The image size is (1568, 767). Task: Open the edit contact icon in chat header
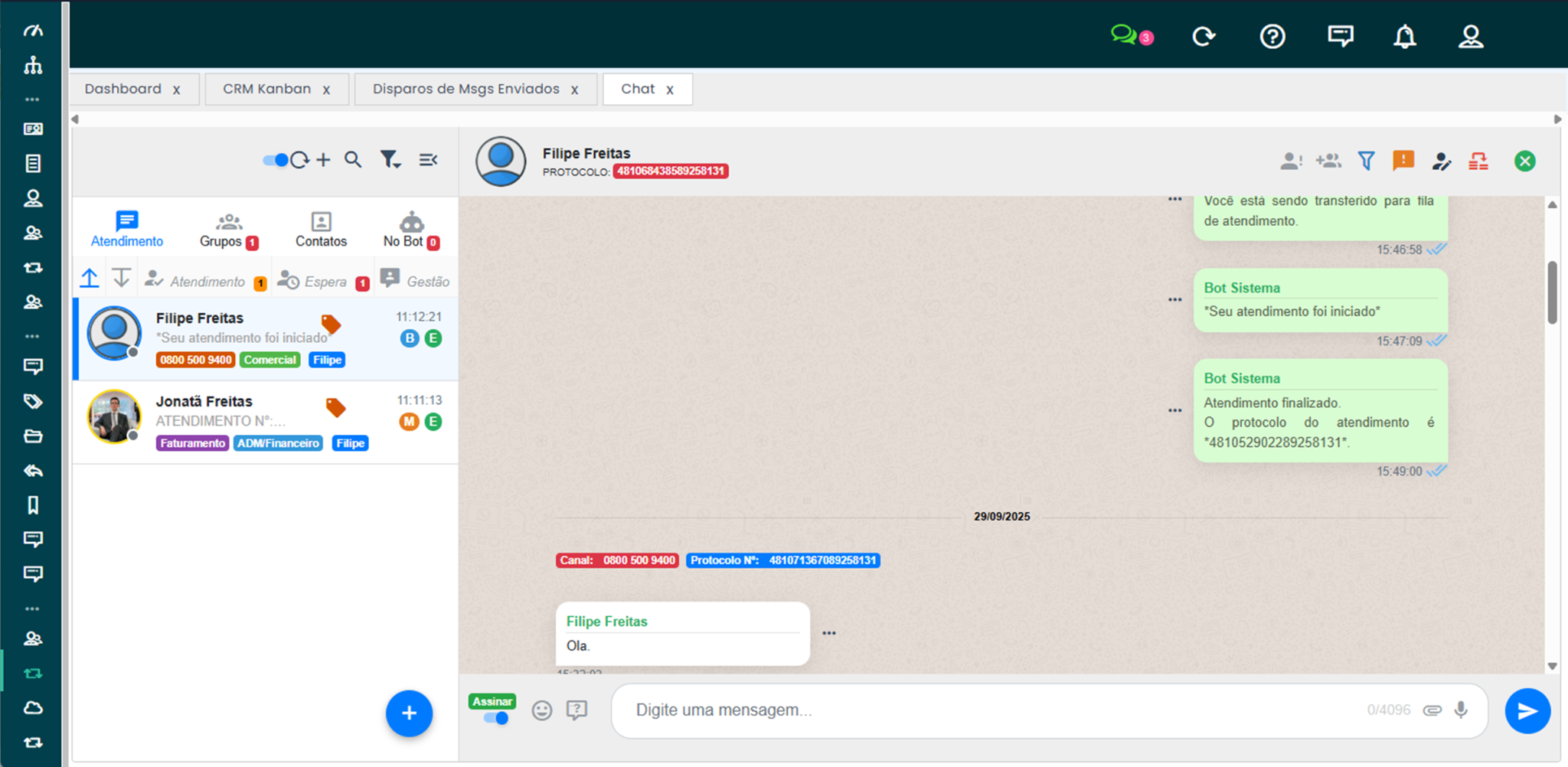coord(1442,161)
